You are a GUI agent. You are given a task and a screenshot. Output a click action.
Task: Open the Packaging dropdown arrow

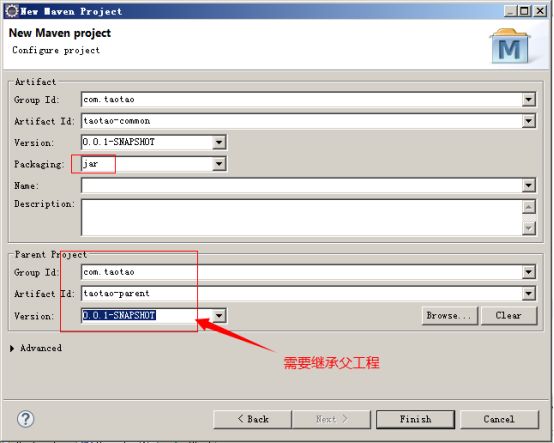[x=219, y=164]
